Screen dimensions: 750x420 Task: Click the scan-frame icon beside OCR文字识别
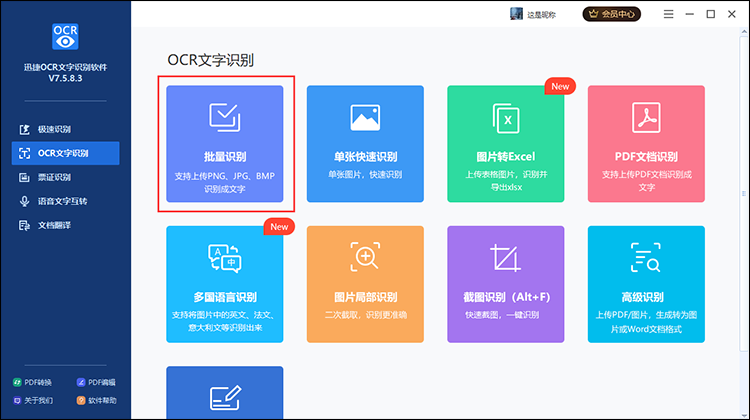[24, 153]
